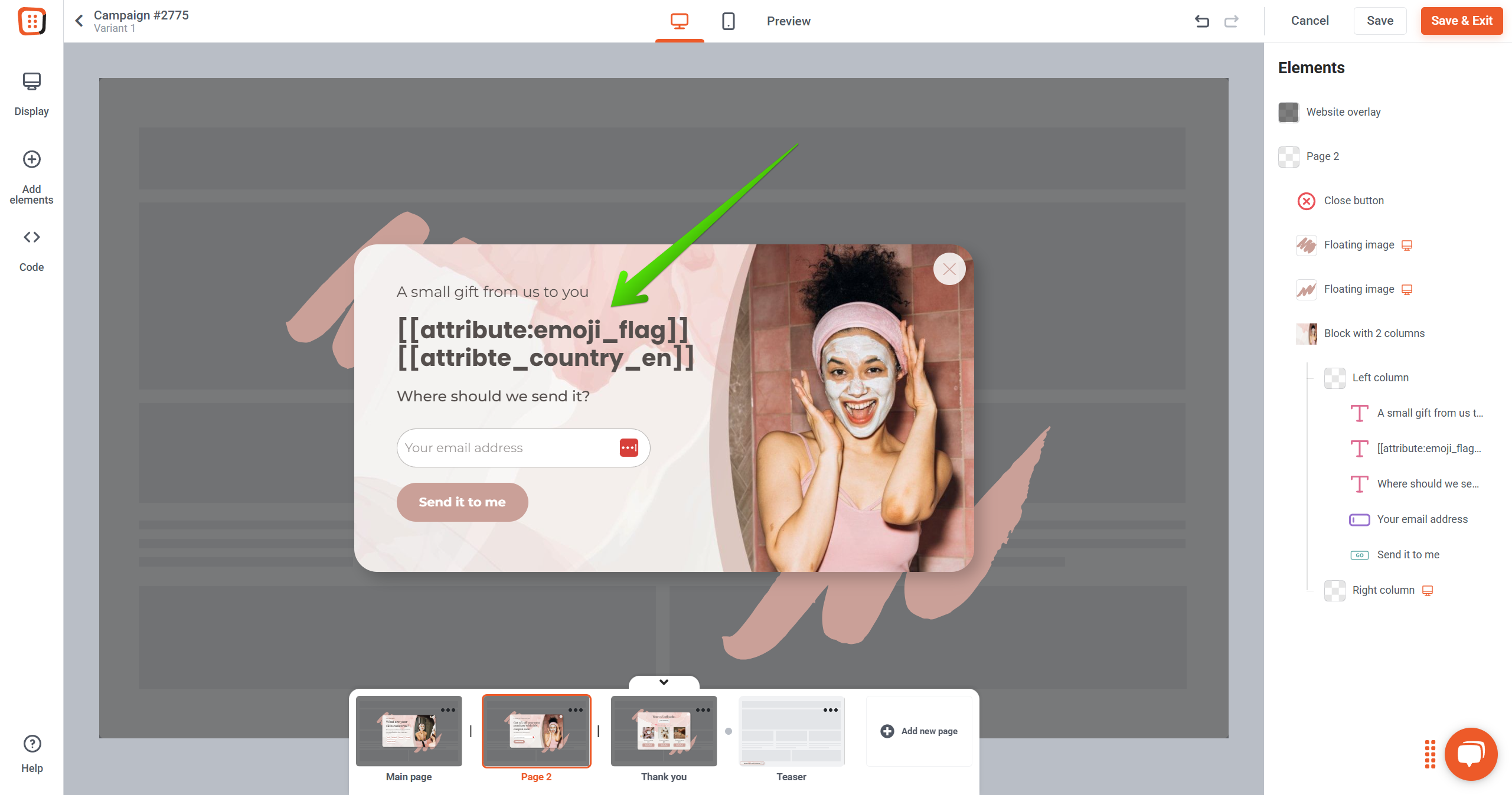Open Help from the sidebar
The width and height of the screenshot is (1512, 795).
click(x=32, y=754)
